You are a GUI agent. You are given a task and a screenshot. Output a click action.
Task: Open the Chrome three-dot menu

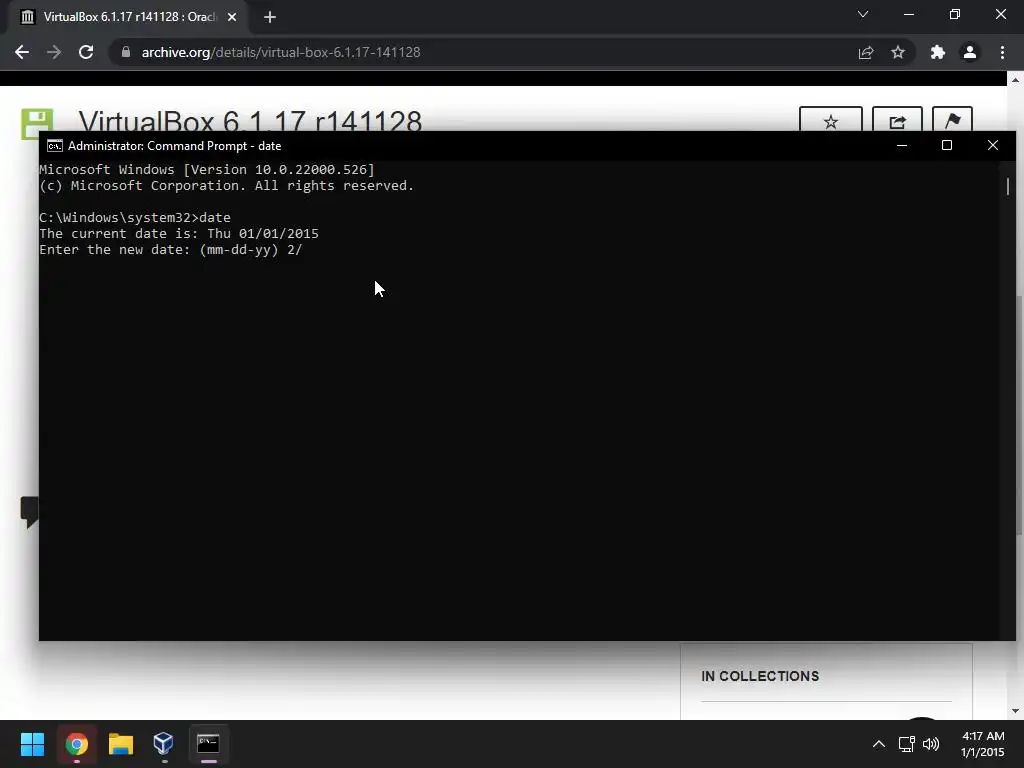(x=1002, y=52)
